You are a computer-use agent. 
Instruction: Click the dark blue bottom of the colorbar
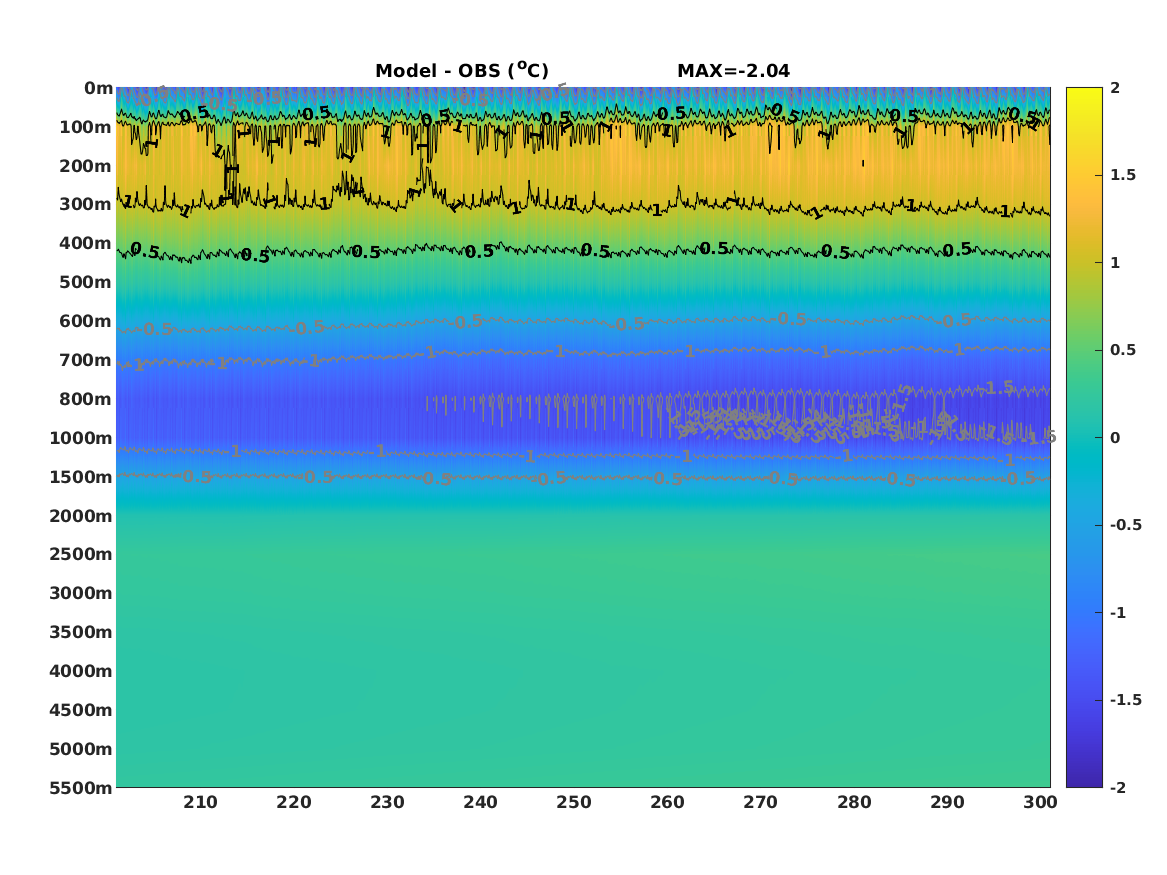point(1084,781)
